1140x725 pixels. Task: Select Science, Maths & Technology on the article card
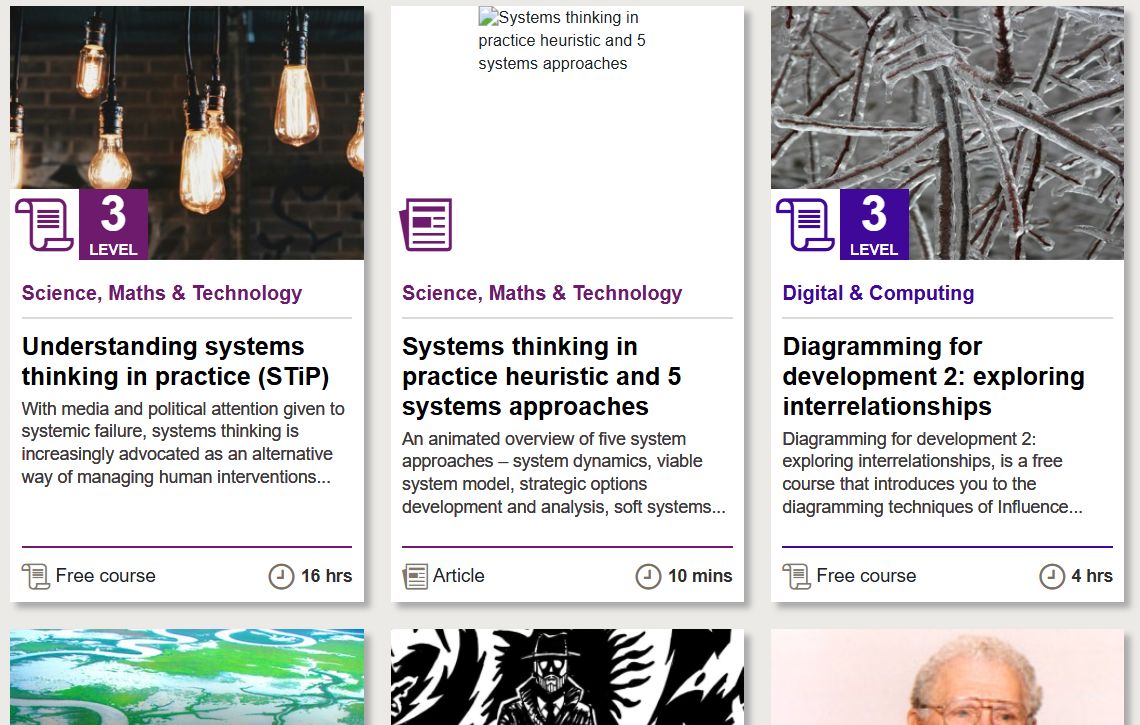click(542, 293)
